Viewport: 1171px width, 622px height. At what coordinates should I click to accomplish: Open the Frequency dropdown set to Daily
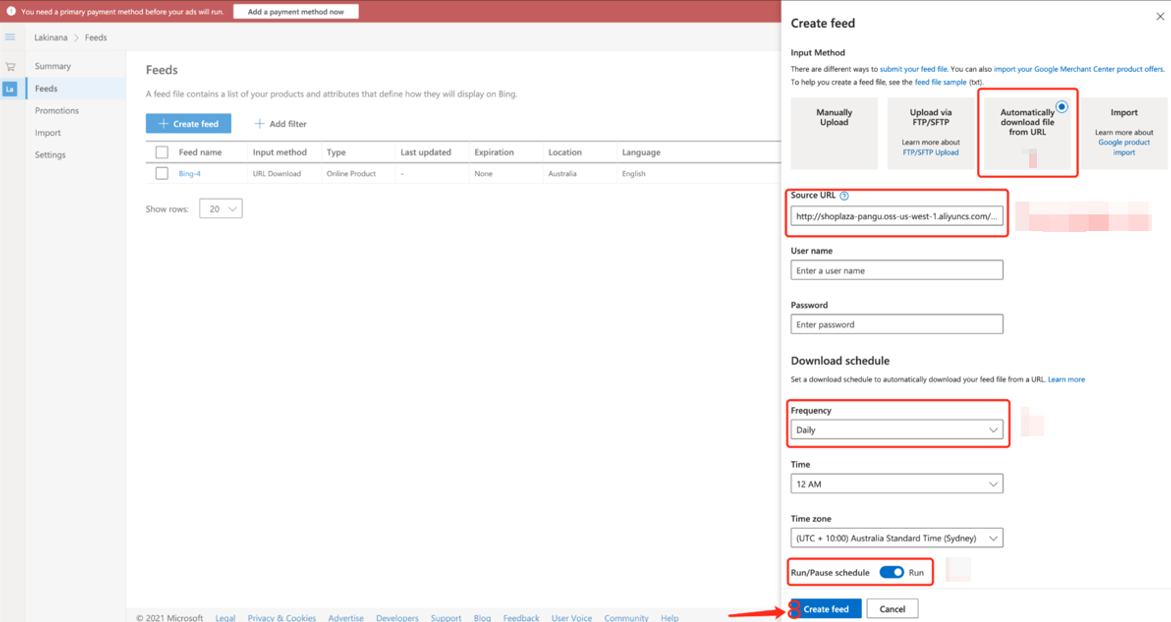pos(896,430)
